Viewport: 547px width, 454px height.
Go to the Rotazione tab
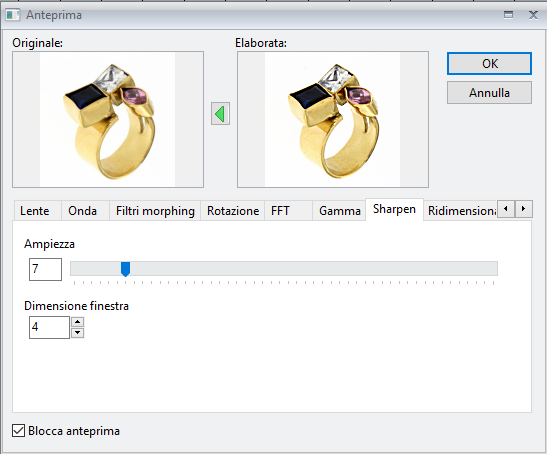pyautogui.click(x=233, y=211)
